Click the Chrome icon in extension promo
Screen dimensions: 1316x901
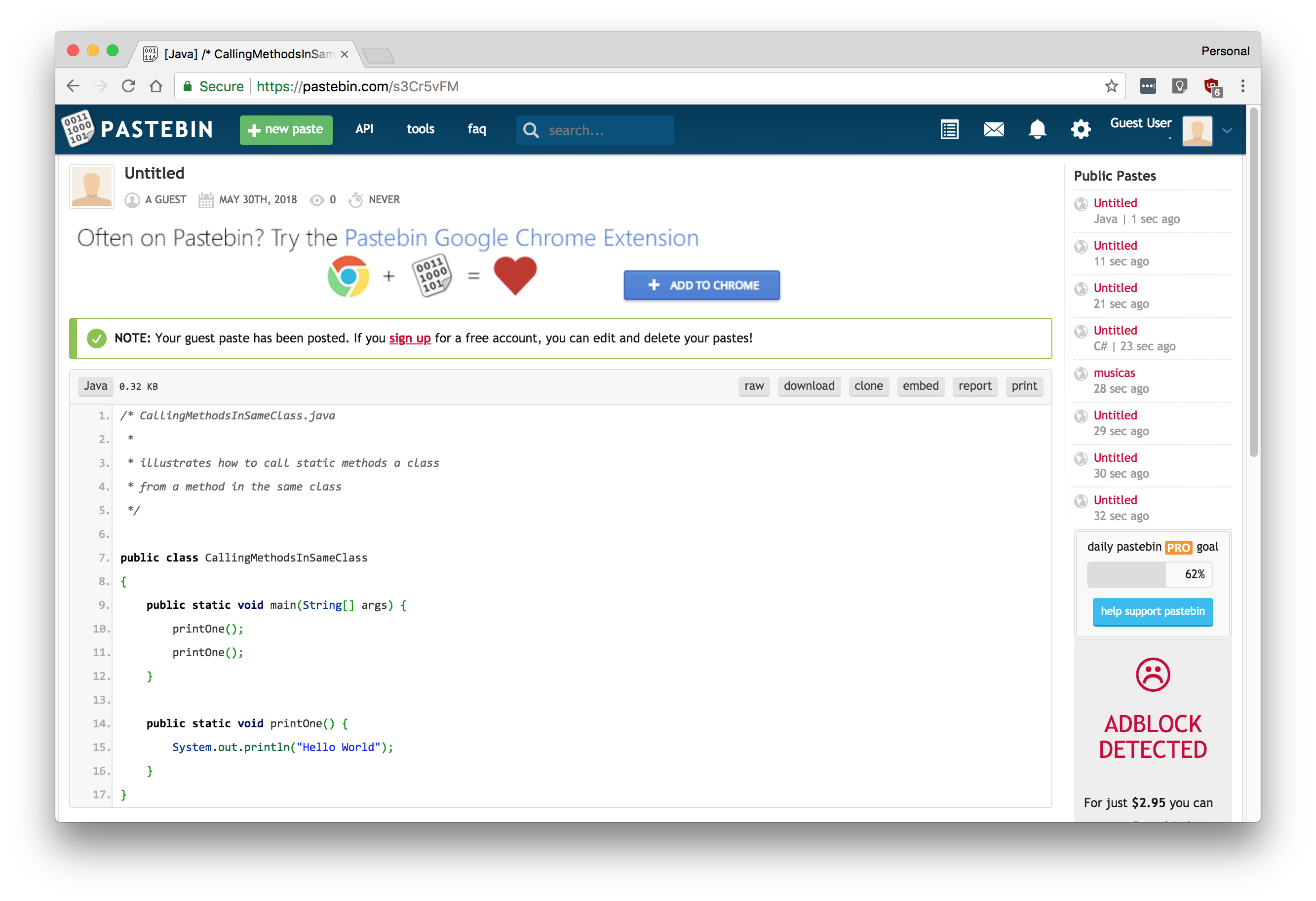(x=348, y=276)
